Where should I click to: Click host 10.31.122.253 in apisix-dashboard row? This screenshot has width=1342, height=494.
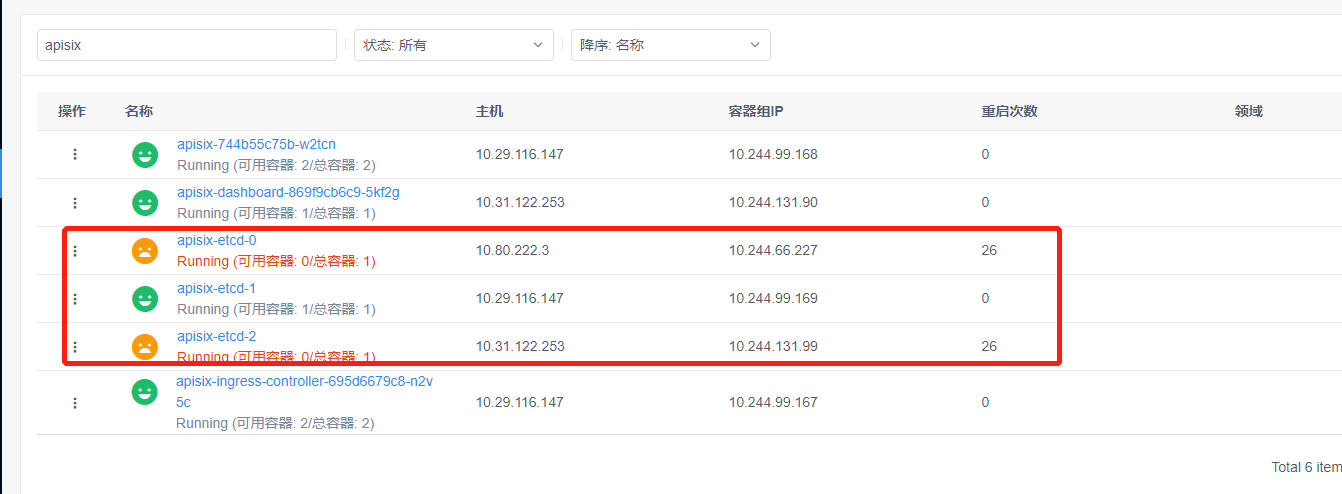[520, 202]
